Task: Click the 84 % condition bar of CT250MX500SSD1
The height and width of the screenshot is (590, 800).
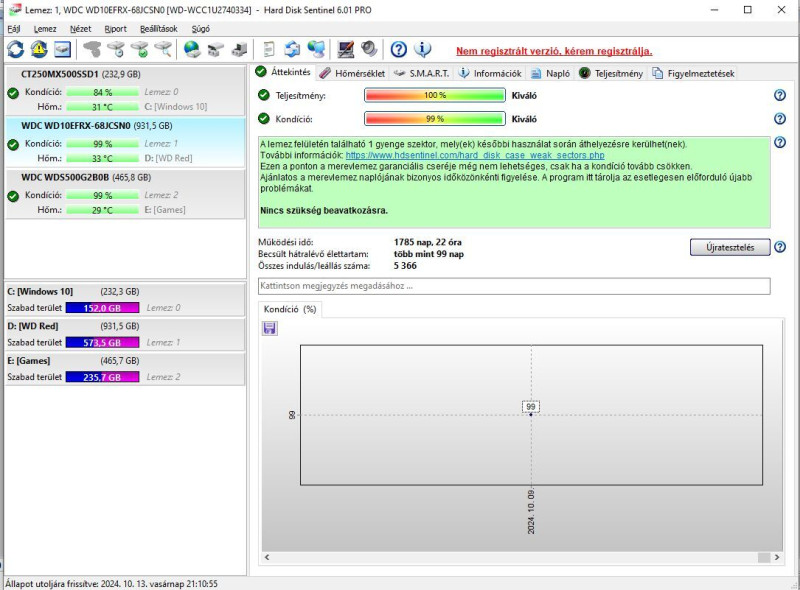Action: pos(102,92)
